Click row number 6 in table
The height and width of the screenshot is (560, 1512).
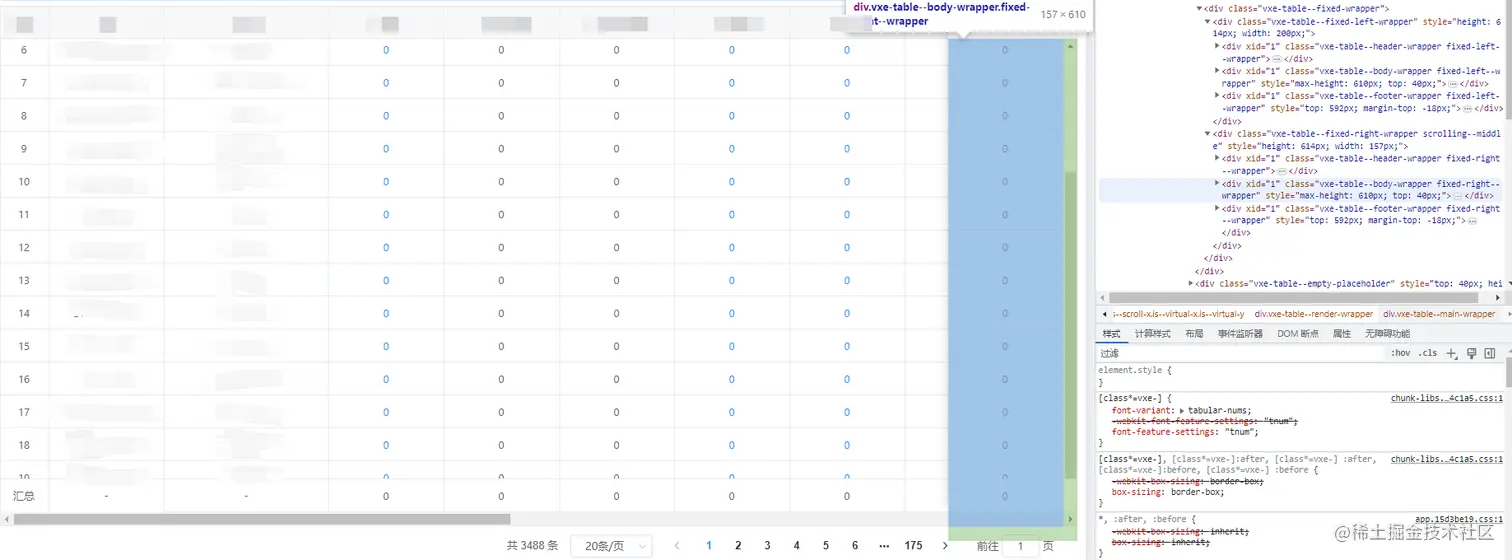(24, 50)
